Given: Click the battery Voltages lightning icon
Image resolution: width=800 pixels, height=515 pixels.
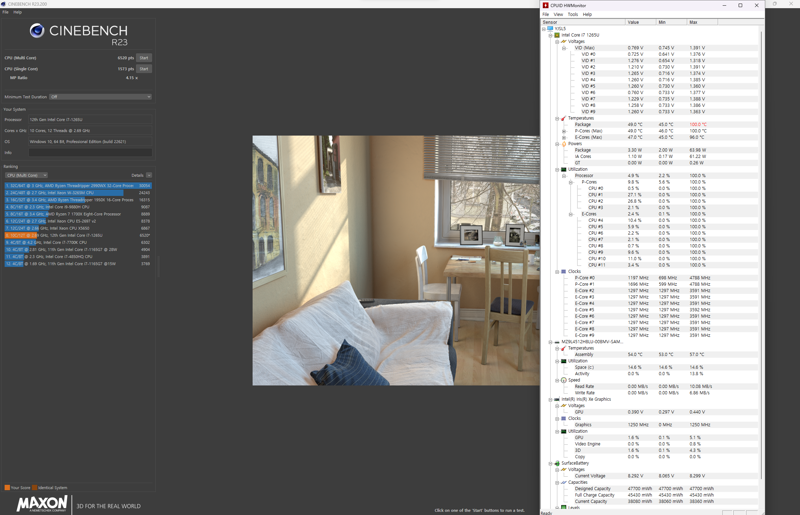Looking at the screenshot, I should [564, 469].
